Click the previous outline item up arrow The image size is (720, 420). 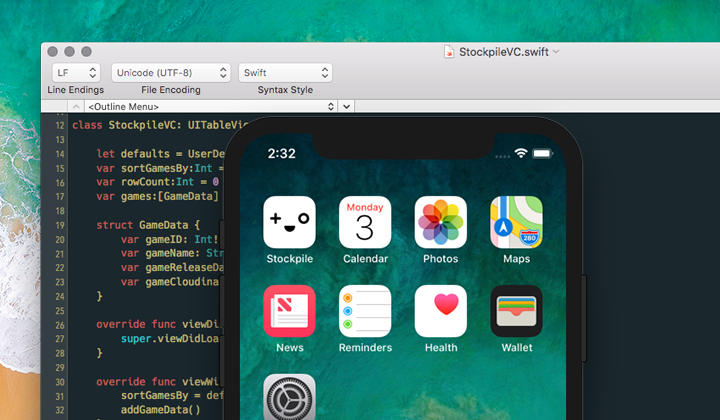pos(74,106)
